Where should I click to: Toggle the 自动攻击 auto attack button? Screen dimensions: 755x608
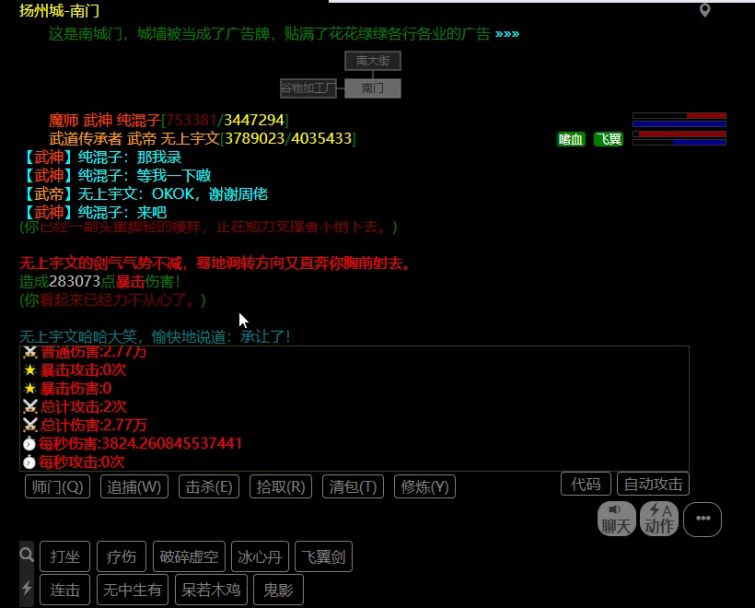coord(653,484)
